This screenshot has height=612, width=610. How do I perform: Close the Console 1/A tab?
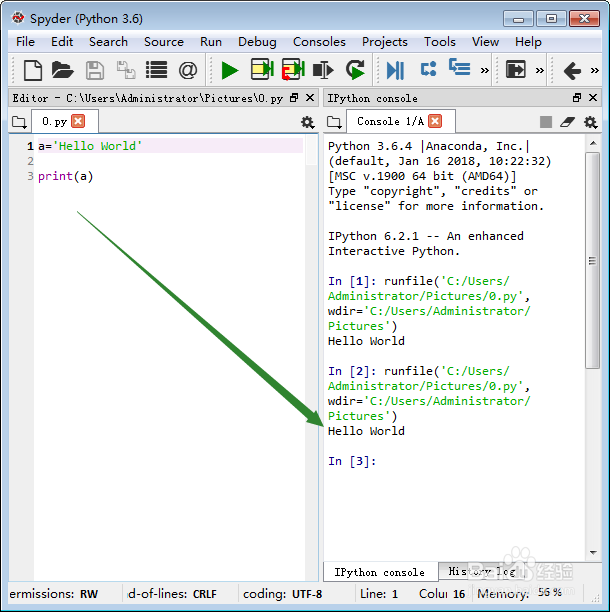435,121
